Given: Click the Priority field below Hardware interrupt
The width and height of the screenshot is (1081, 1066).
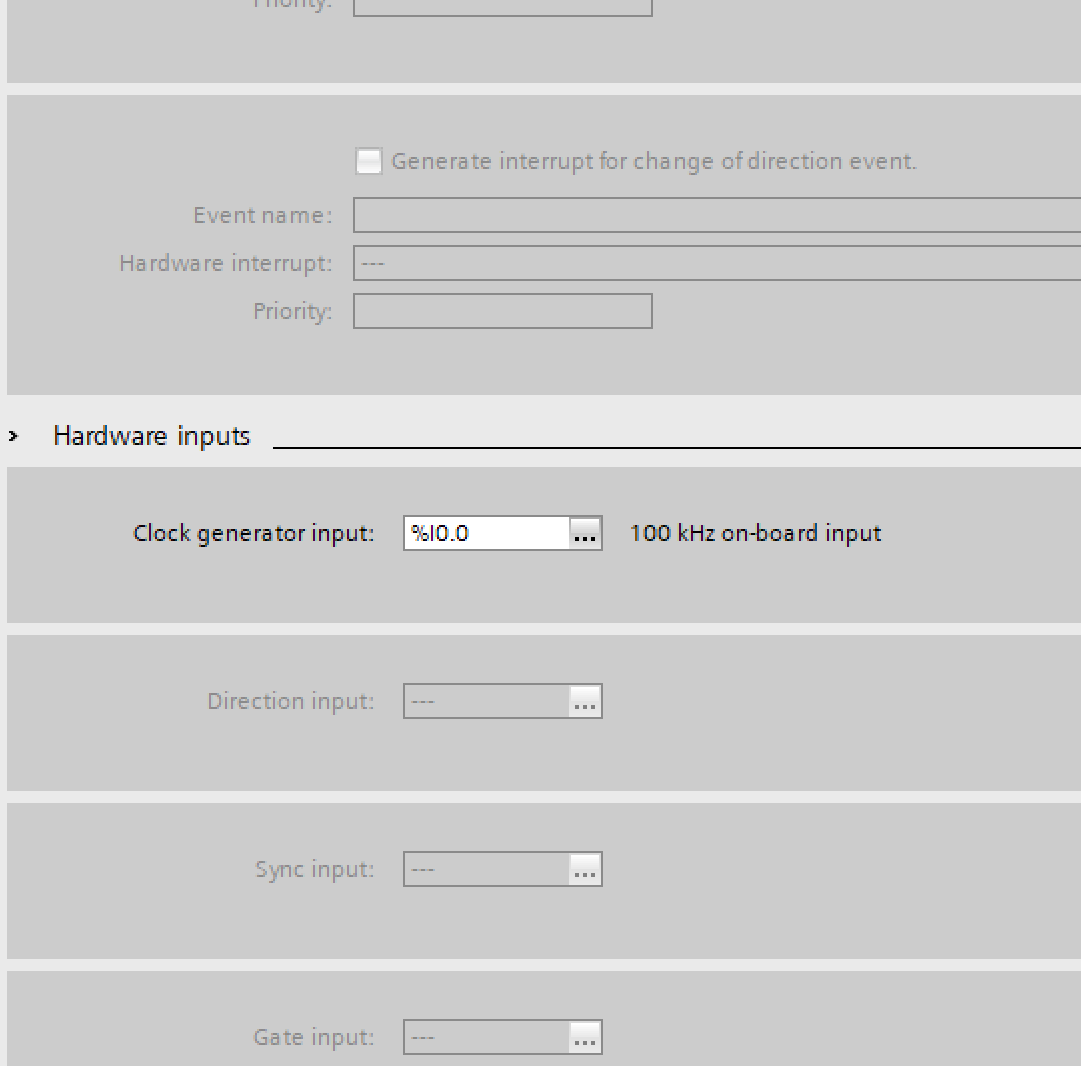Looking at the screenshot, I should point(503,311).
